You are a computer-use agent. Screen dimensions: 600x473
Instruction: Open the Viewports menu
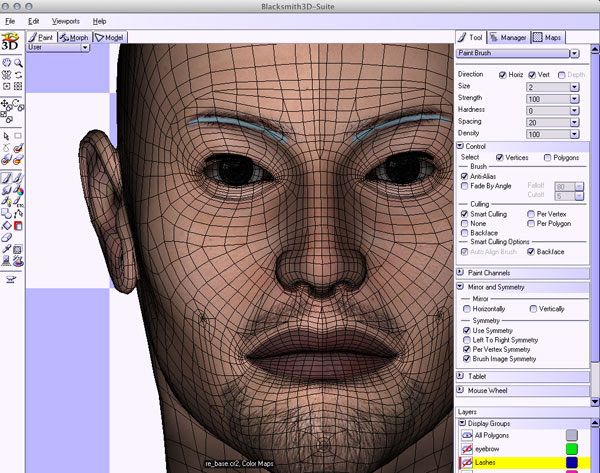tap(63, 20)
